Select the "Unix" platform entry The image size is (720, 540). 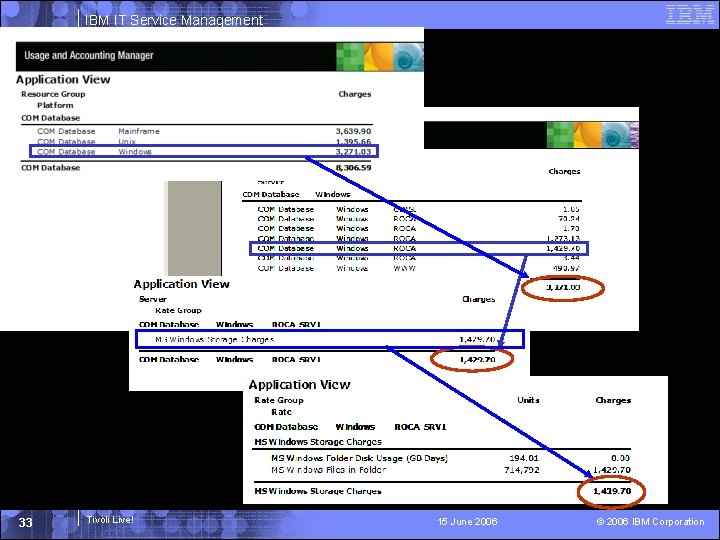click(x=127, y=141)
